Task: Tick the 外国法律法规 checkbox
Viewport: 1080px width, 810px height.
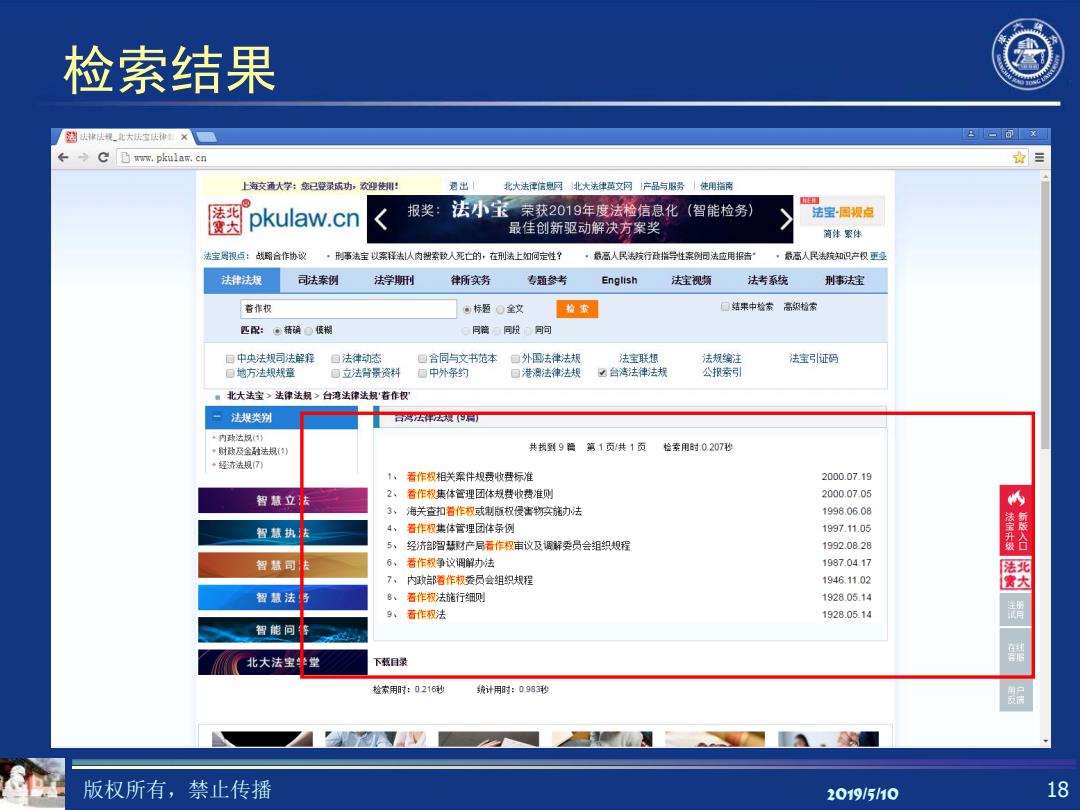Action: coord(515,359)
